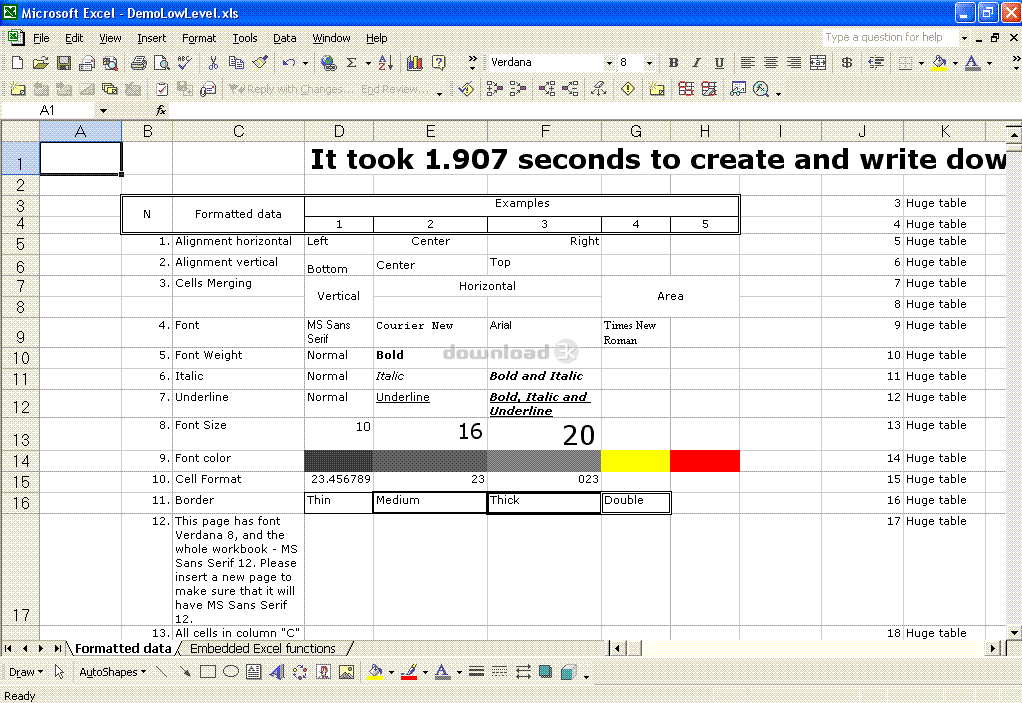Select the Oval drawing tool

point(231,672)
